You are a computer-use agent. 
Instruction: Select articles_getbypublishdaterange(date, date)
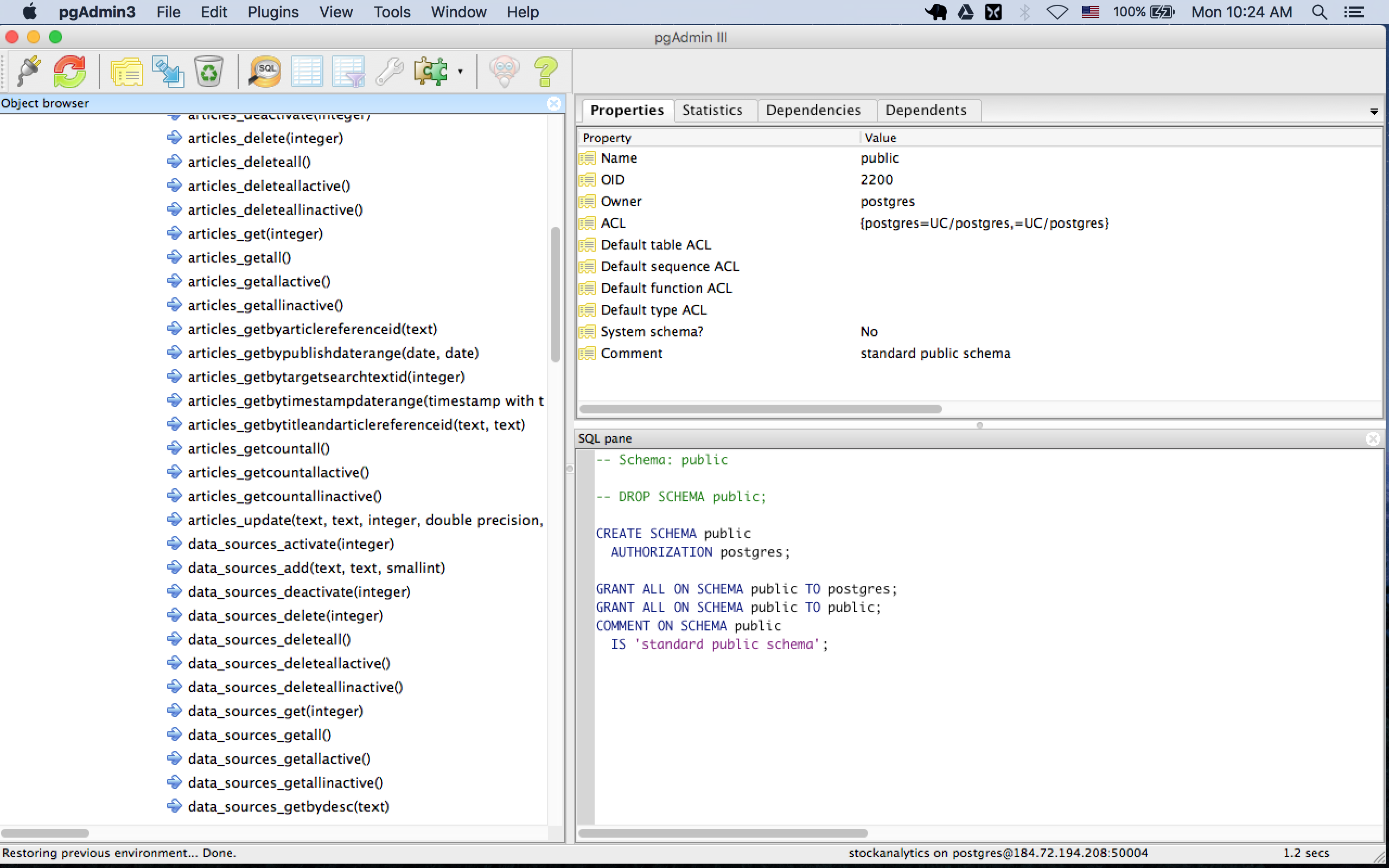pos(333,353)
